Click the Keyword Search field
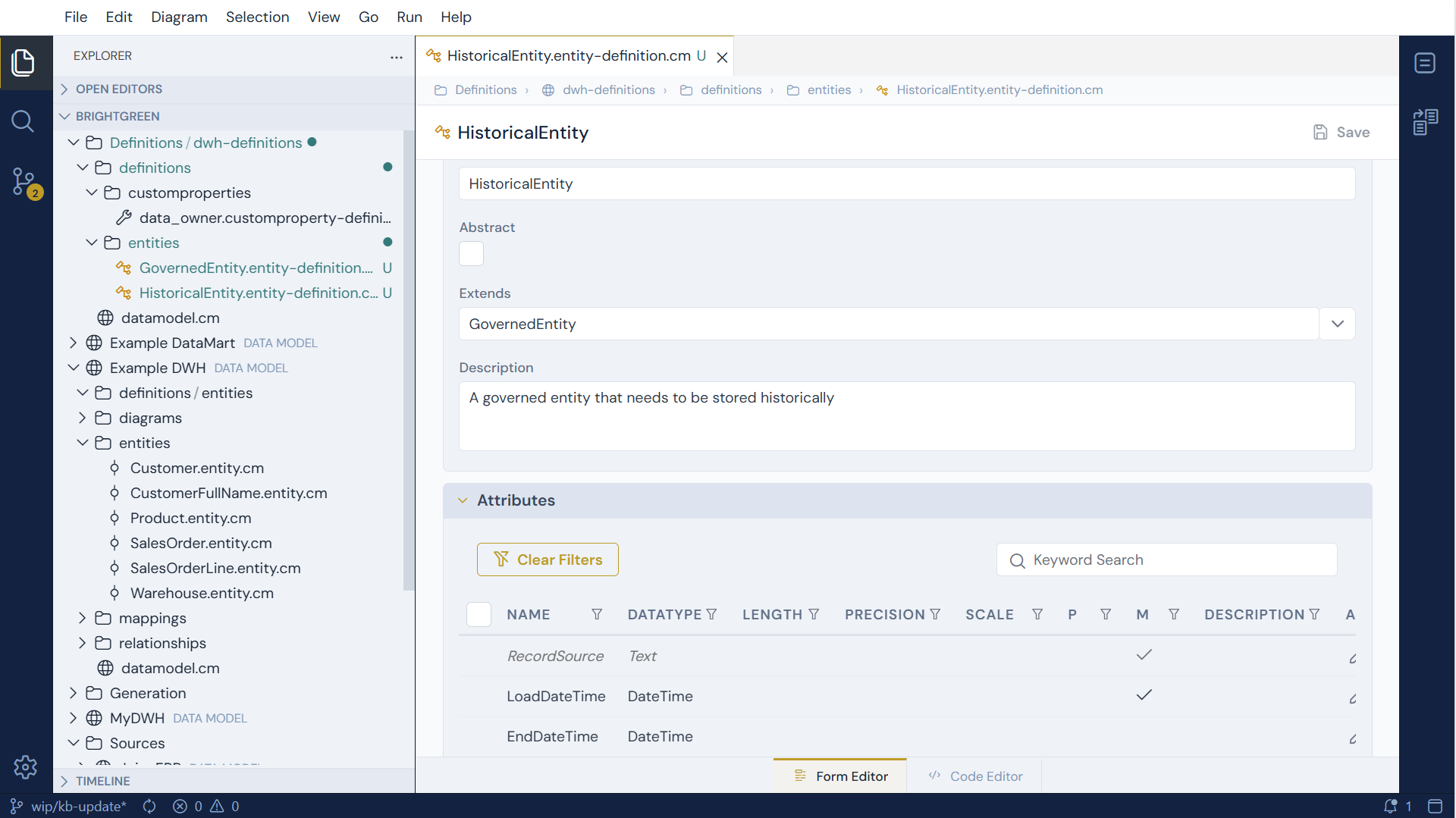The image size is (1456, 818). coord(1166,559)
